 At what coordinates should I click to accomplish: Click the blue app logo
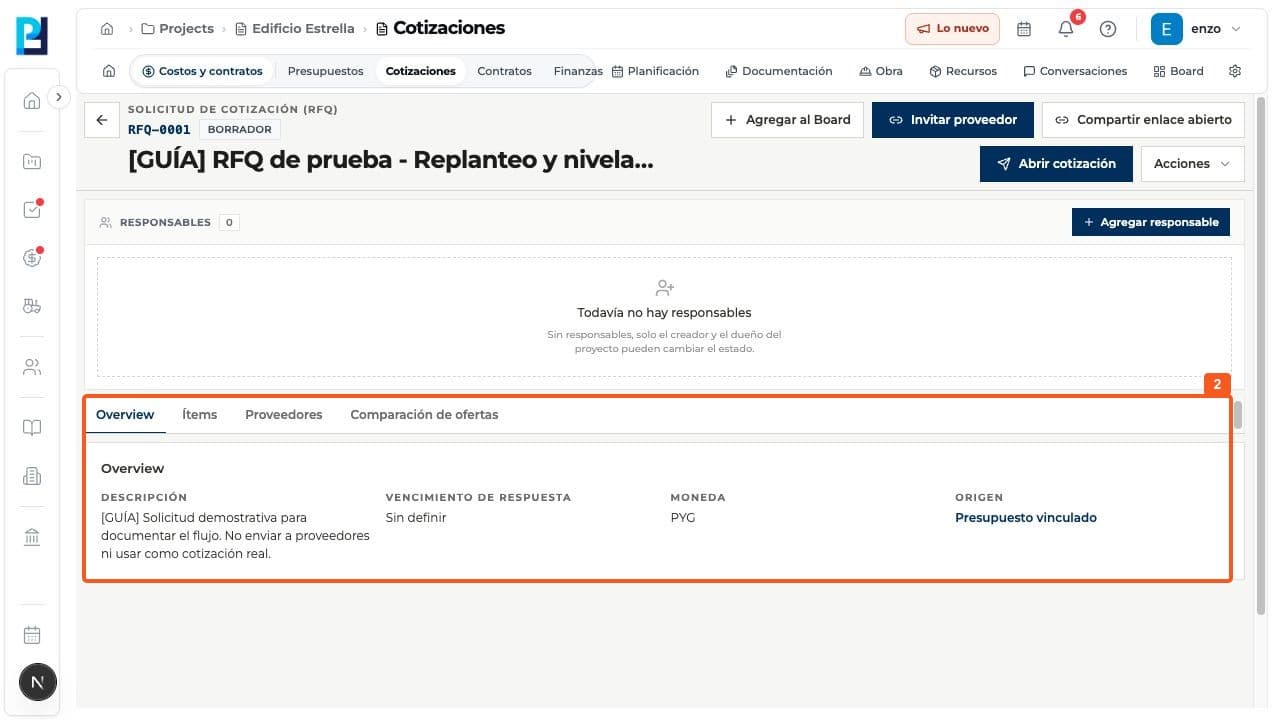32,36
